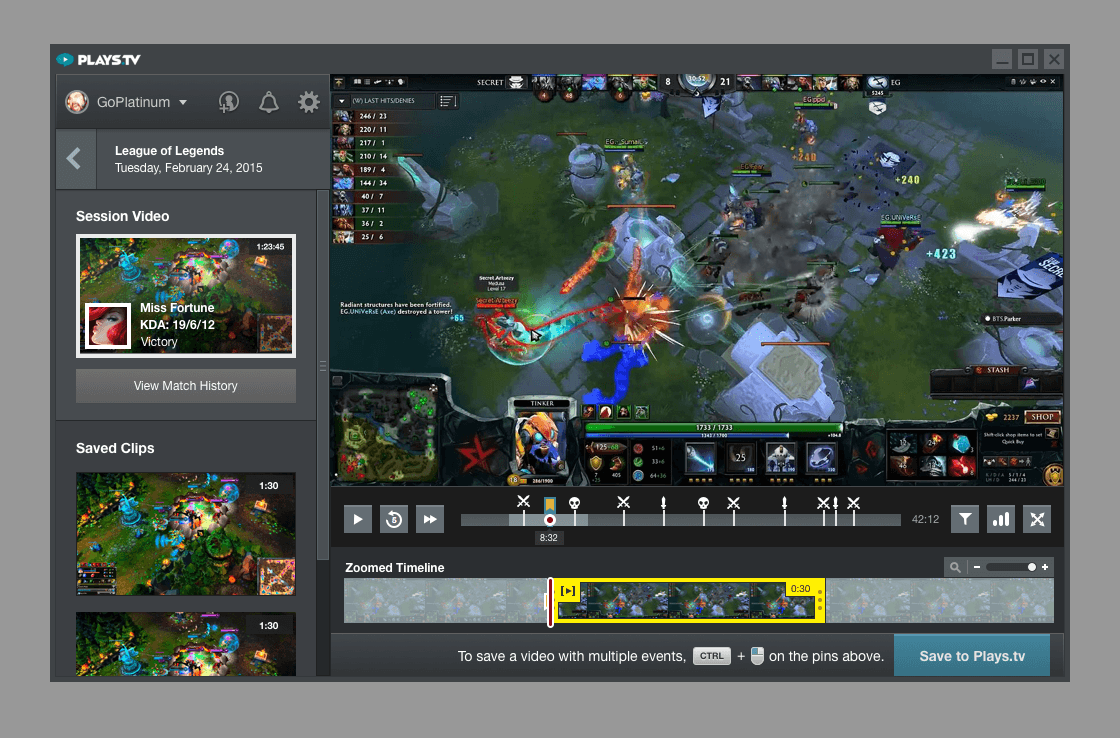
Task: Click the 0:30 clip length label
Action: click(801, 589)
